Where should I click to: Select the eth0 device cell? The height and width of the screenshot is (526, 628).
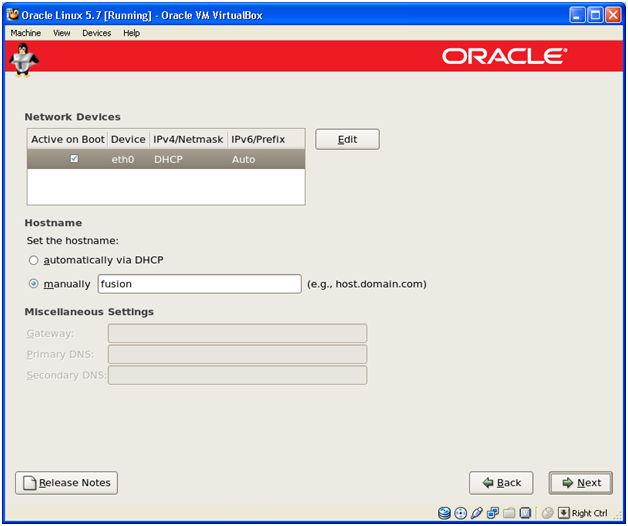[x=123, y=159]
